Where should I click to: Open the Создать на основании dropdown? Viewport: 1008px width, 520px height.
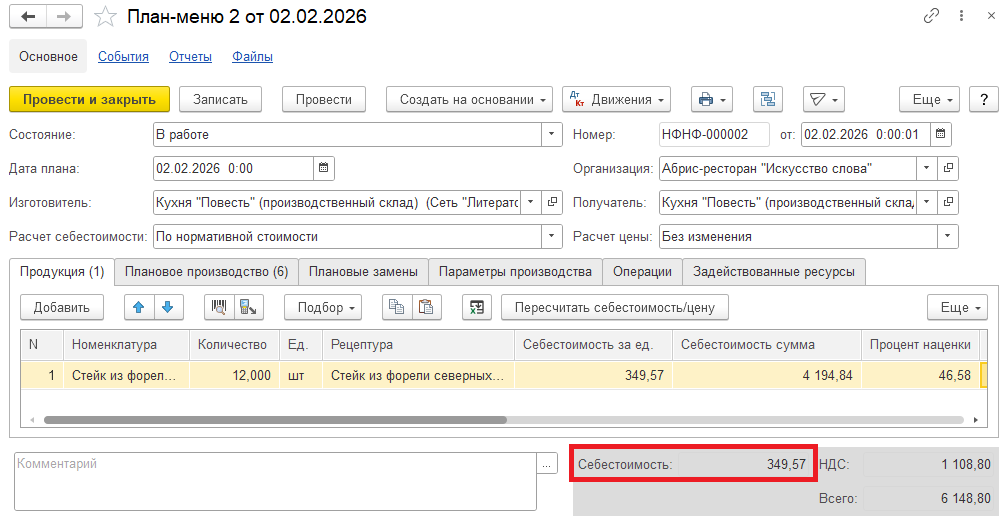tap(469, 100)
